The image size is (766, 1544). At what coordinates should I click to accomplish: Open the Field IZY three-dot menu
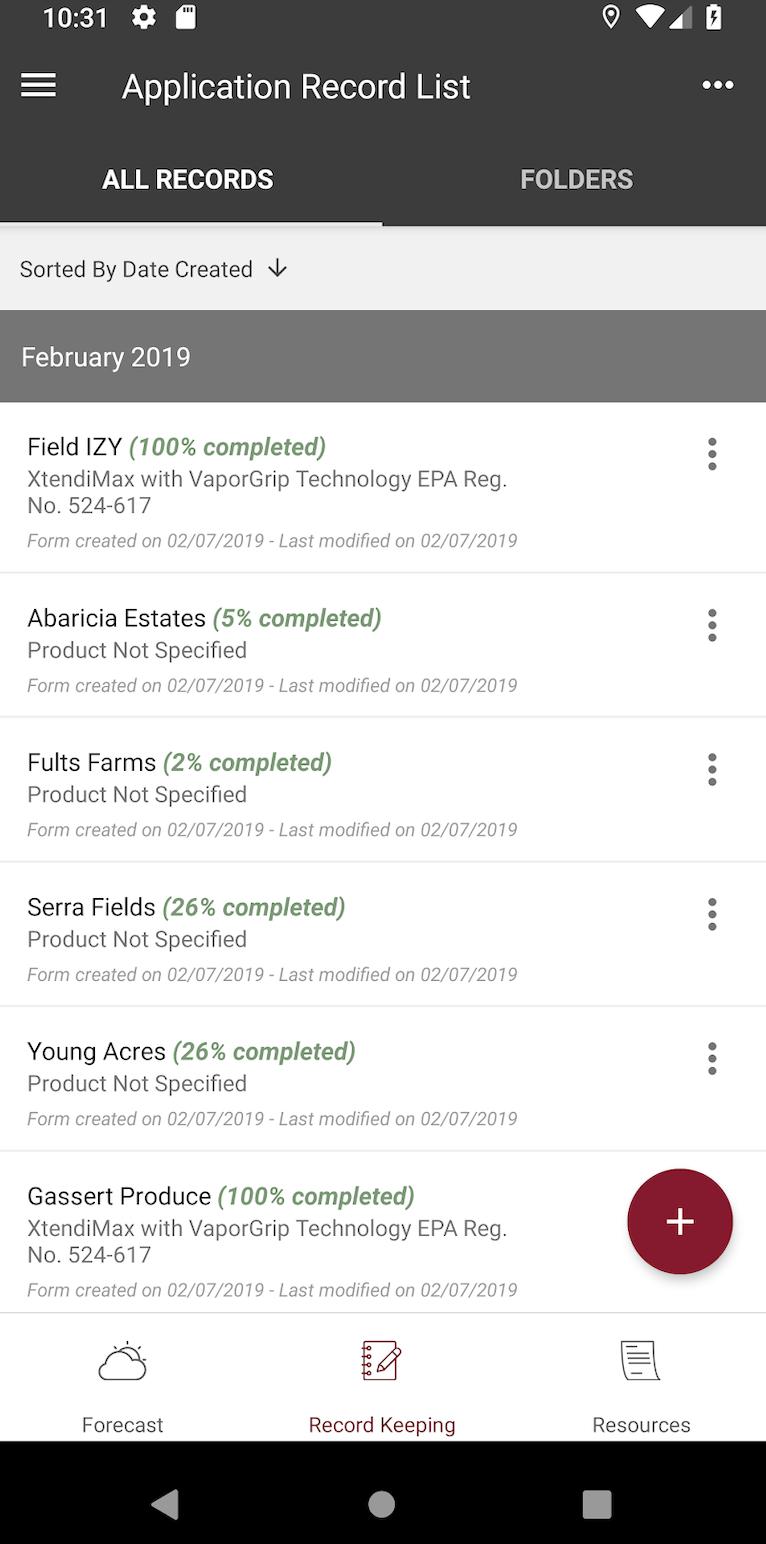tap(712, 454)
